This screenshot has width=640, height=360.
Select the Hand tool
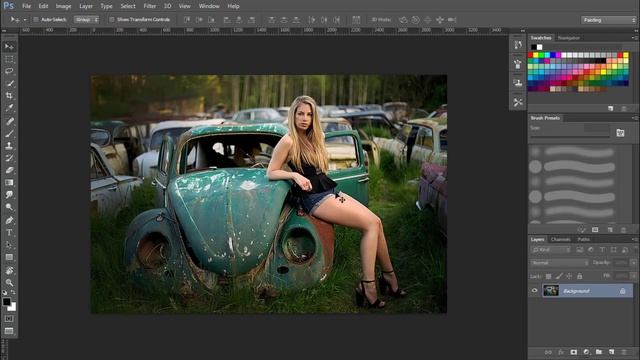pos(9,270)
